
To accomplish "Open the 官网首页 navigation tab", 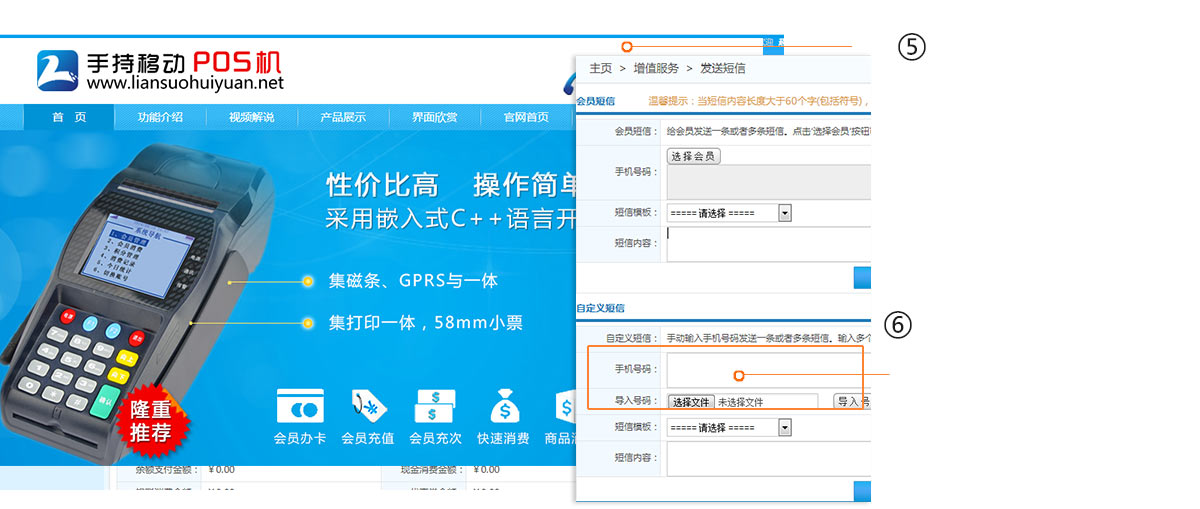I will (526, 117).
